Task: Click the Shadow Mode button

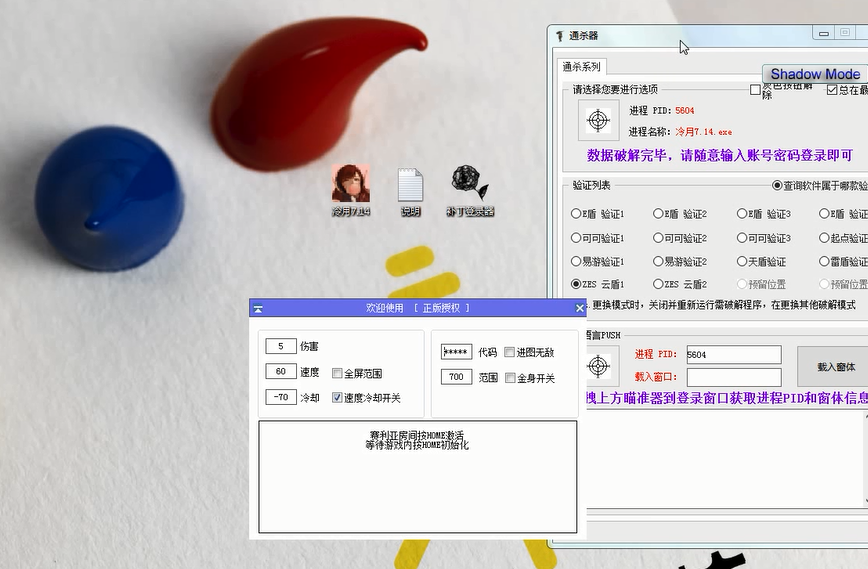Action: click(x=815, y=74)
